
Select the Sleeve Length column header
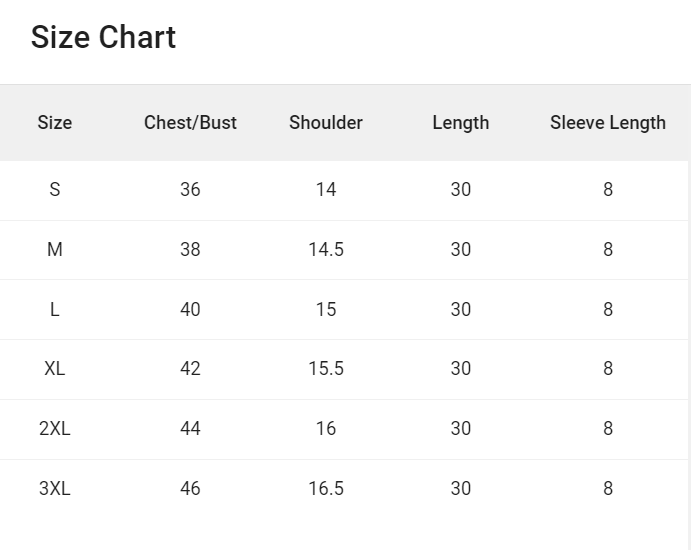(x=608, y=123)
